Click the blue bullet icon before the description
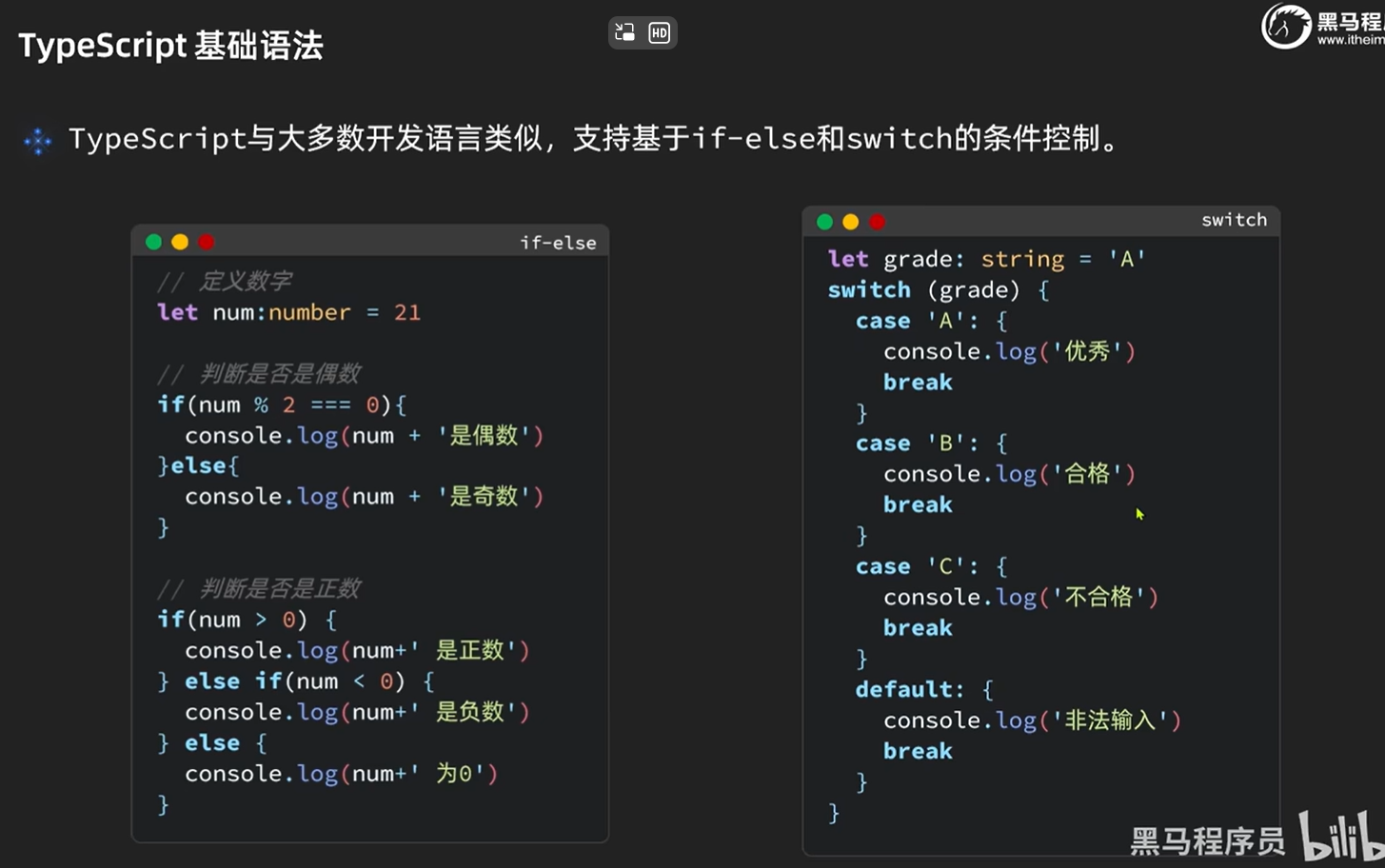This screenshot has width=1385, height=868. pos(38,141)
